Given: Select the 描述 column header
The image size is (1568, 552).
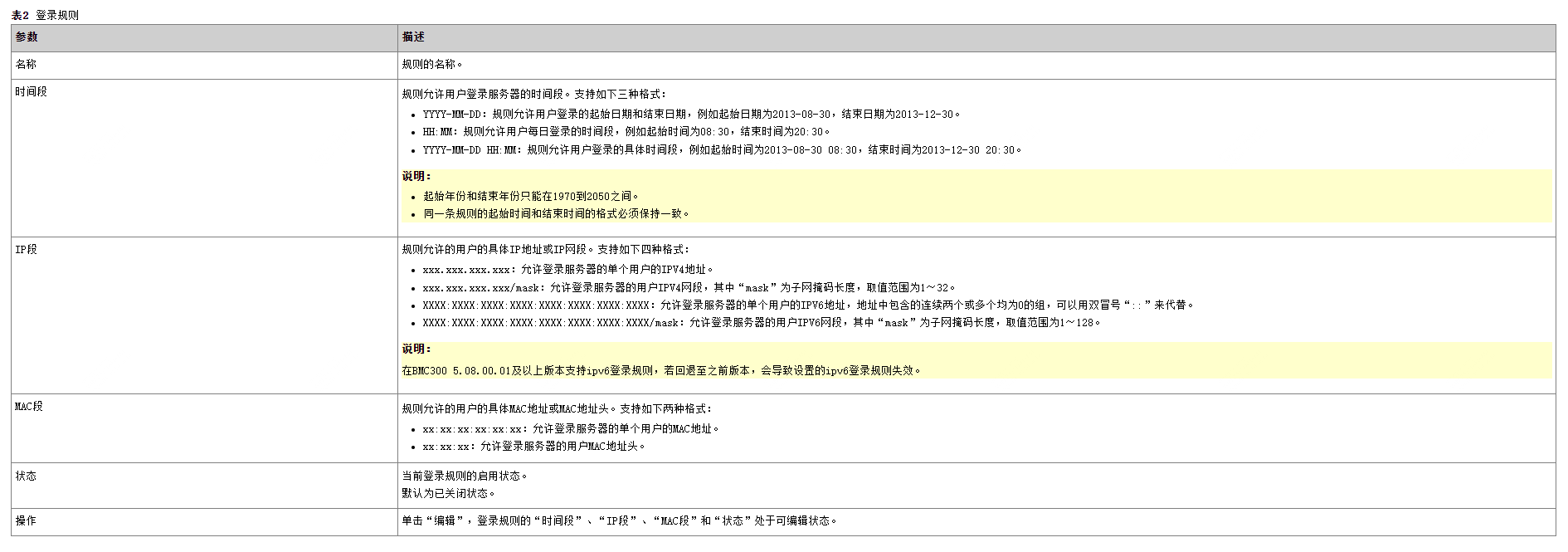Looking at the screenshot, I should click(x=413, y=37).
